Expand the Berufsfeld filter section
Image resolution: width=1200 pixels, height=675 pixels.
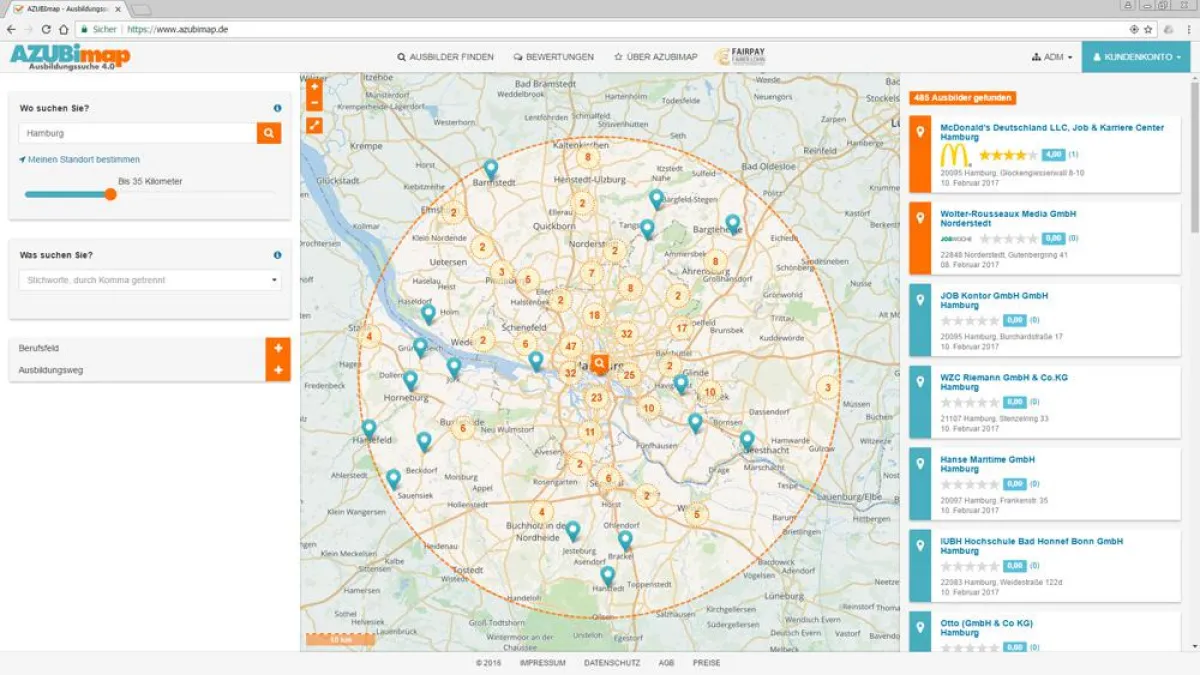point(278,349)
